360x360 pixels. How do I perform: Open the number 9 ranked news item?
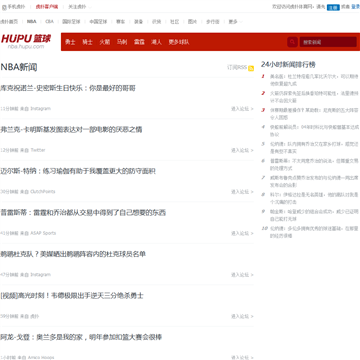314,215
